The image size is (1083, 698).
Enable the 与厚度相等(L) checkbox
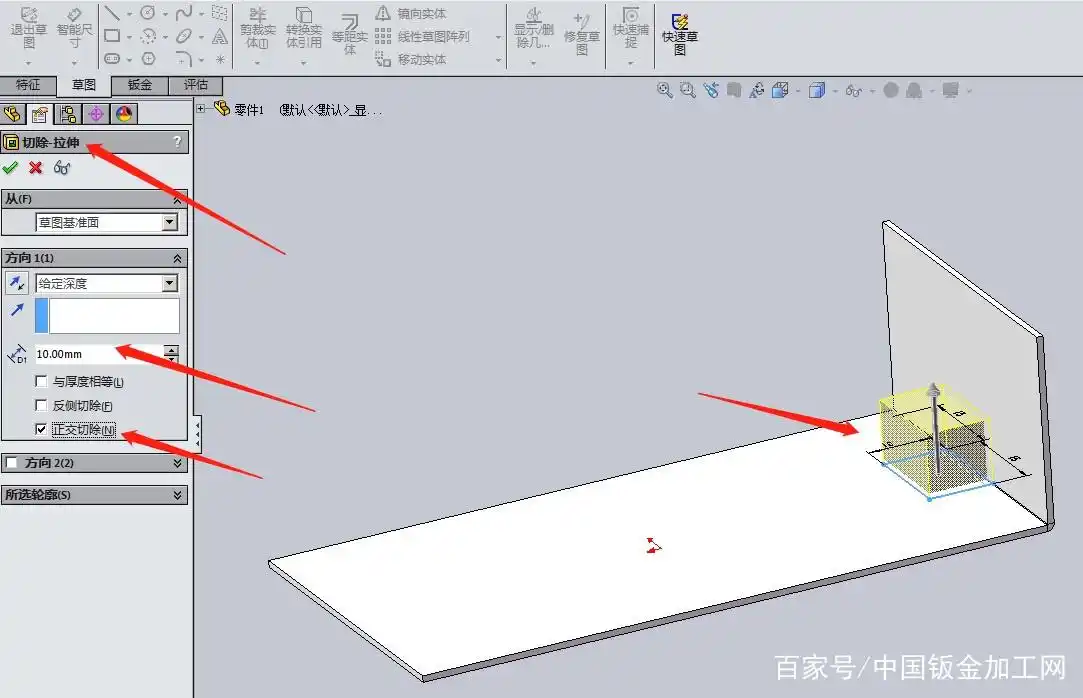(x=41, y=381)
